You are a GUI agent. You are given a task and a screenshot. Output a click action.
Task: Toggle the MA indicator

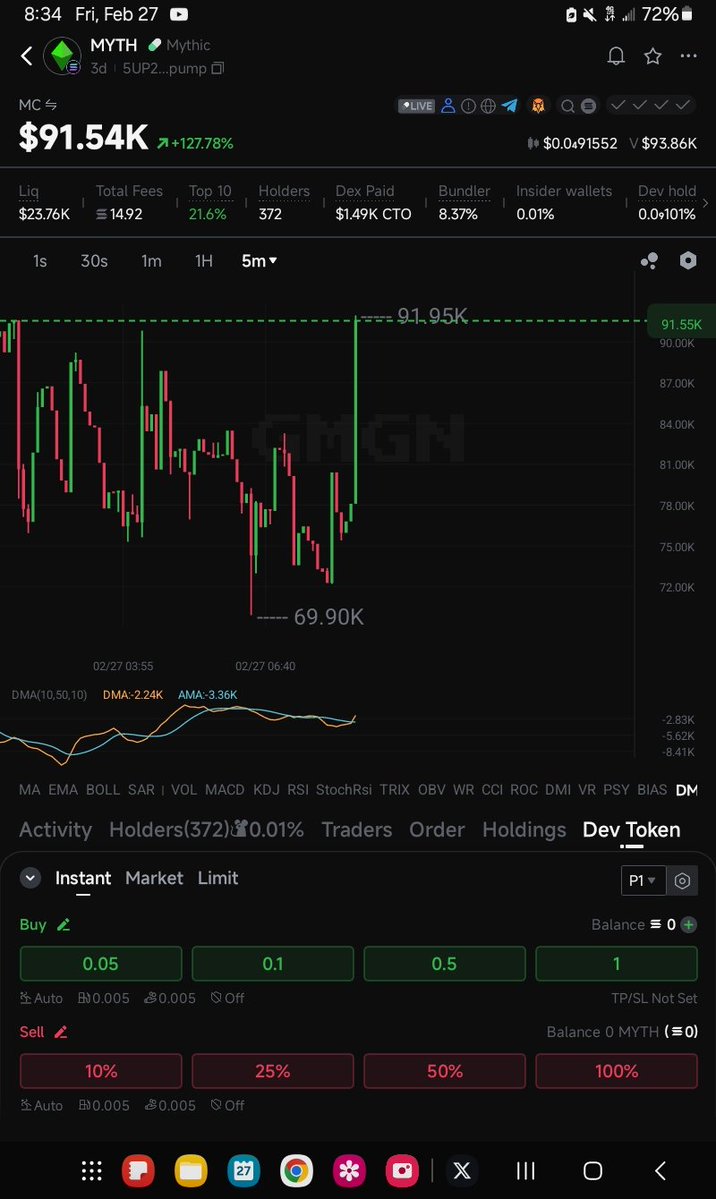30,790
